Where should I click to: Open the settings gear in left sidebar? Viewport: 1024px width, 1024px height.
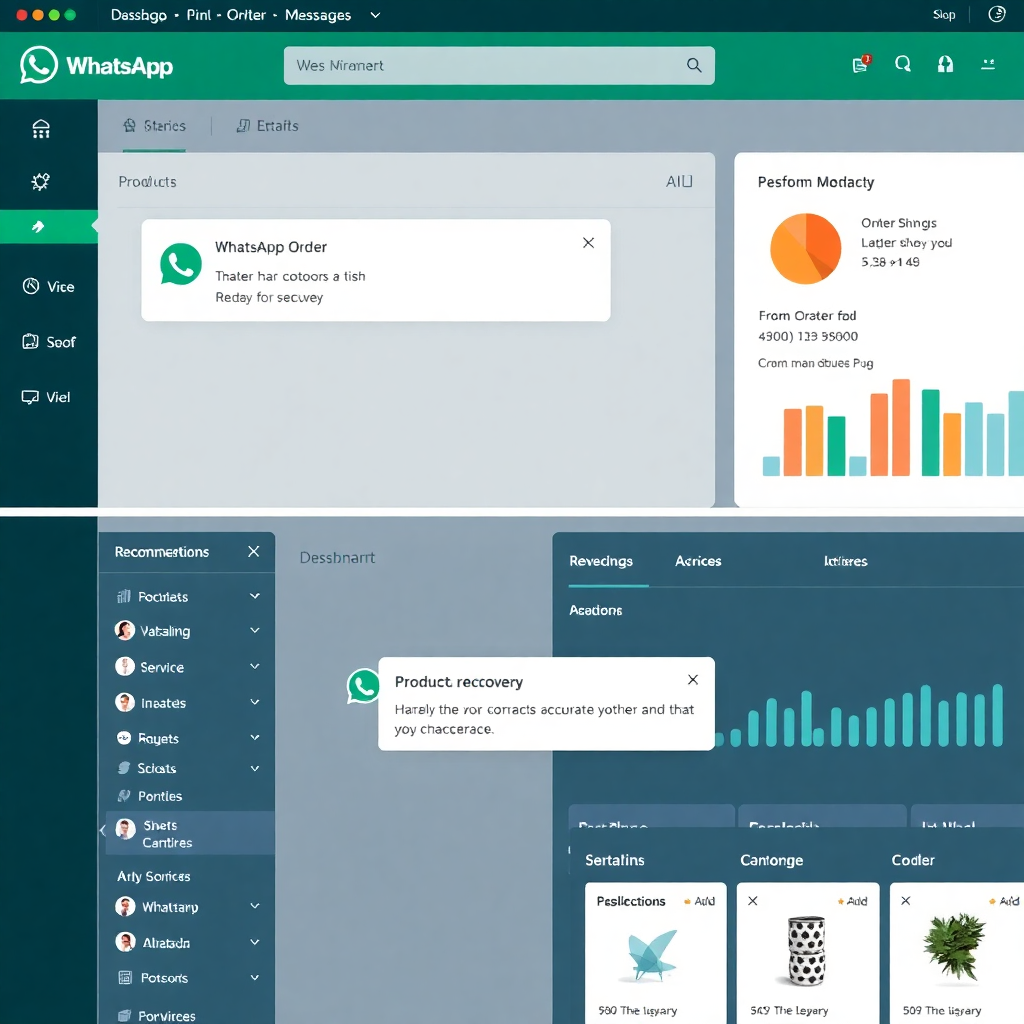[41, 181]
